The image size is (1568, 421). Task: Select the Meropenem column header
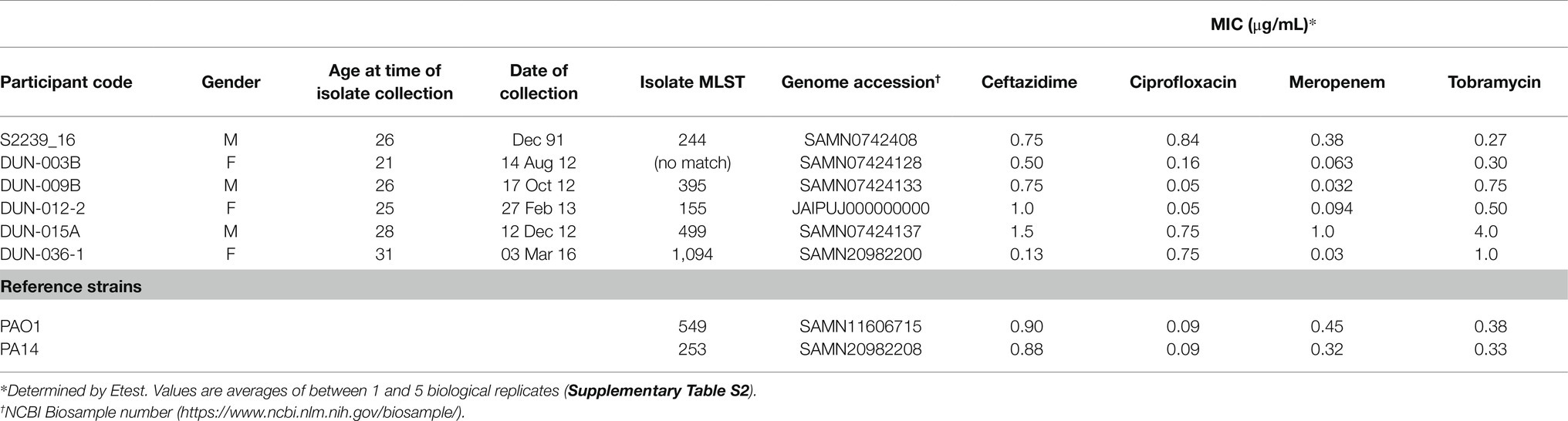(x=1337, y=82)
